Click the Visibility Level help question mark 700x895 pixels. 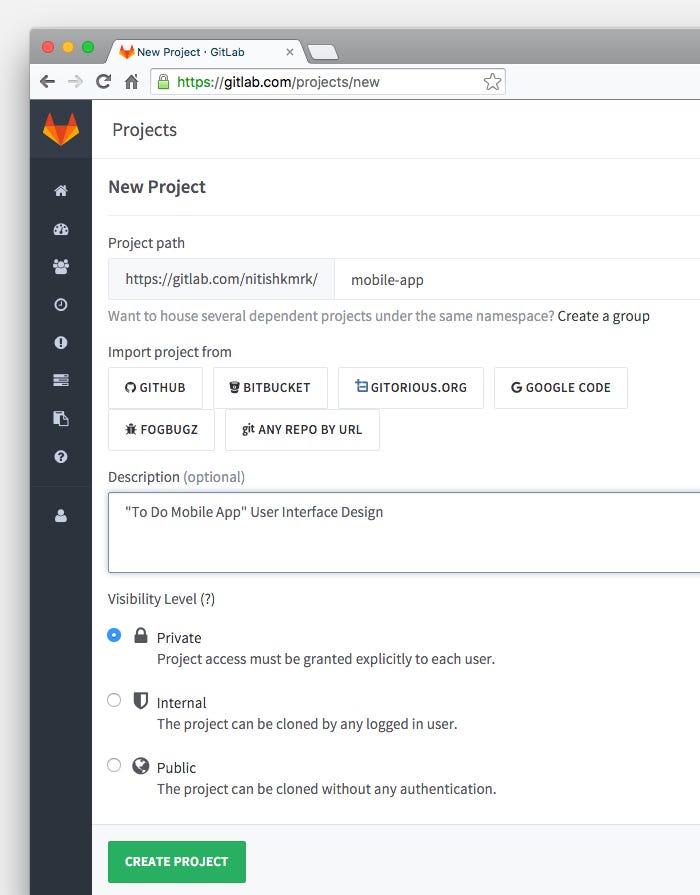208,598
